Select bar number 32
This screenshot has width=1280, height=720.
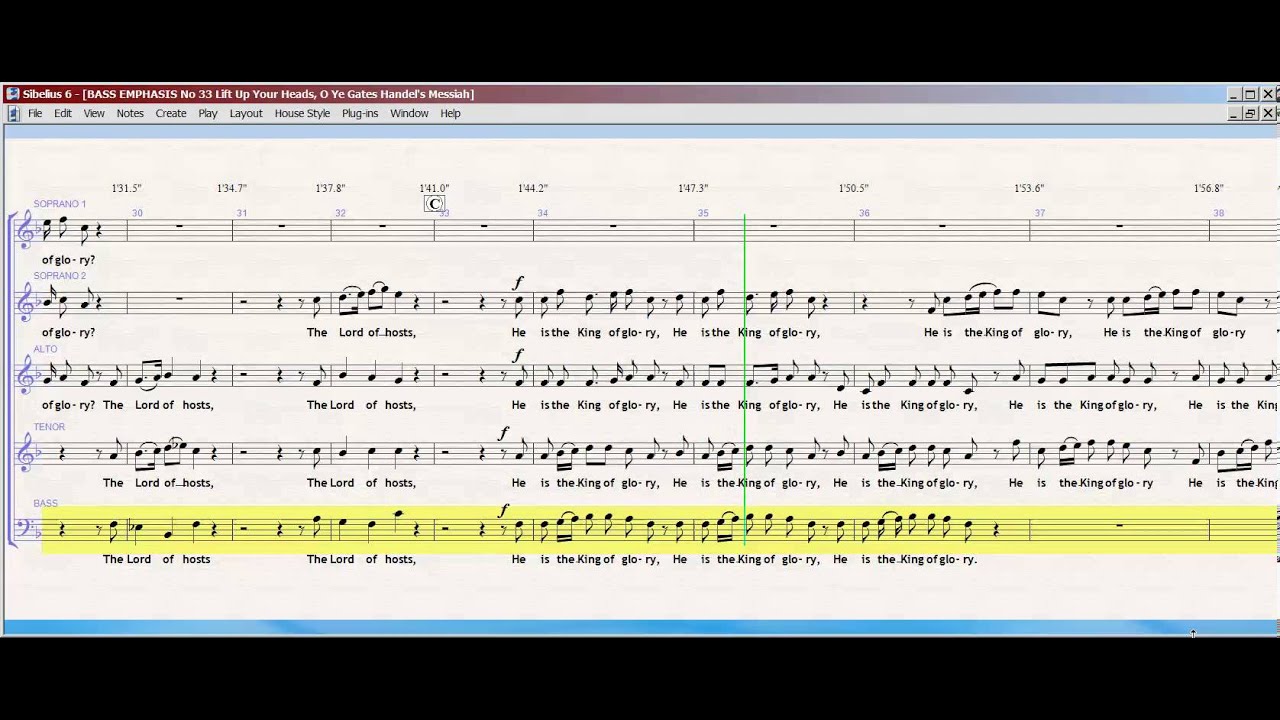coord(341,213)
